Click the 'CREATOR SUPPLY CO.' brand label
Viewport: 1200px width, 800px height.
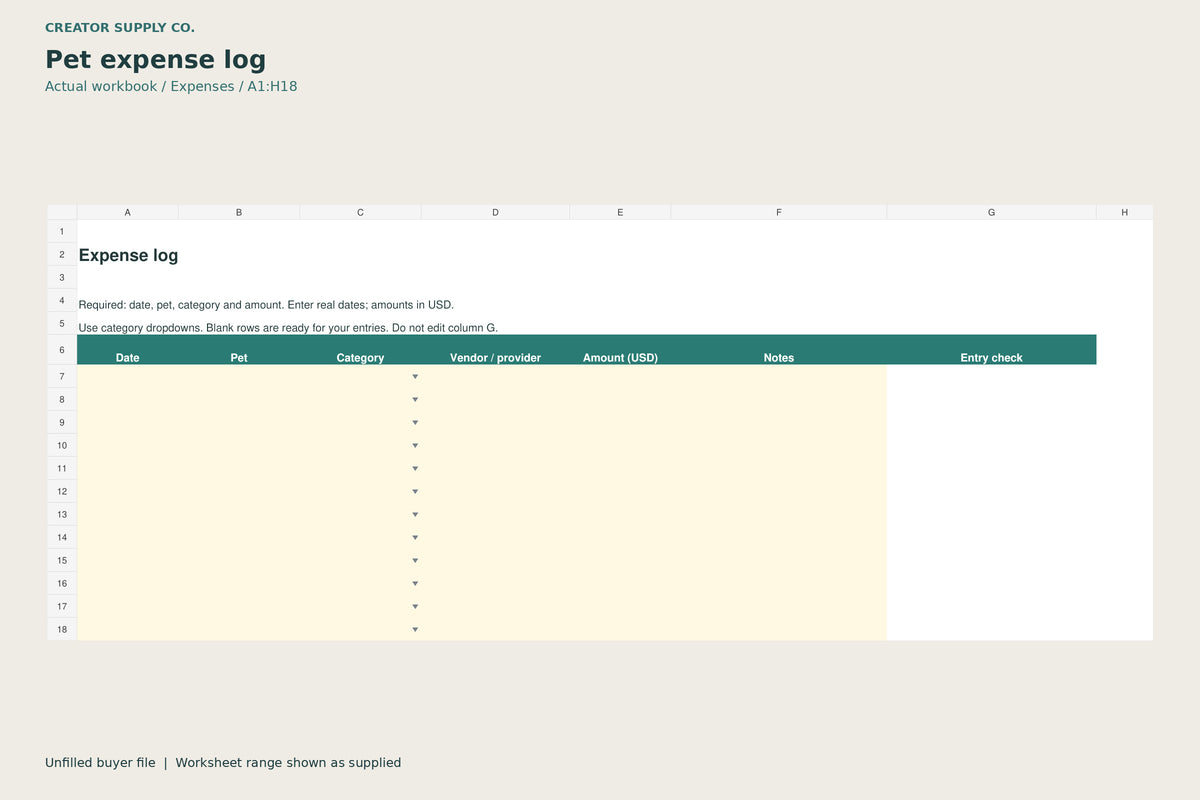point(120,28)
